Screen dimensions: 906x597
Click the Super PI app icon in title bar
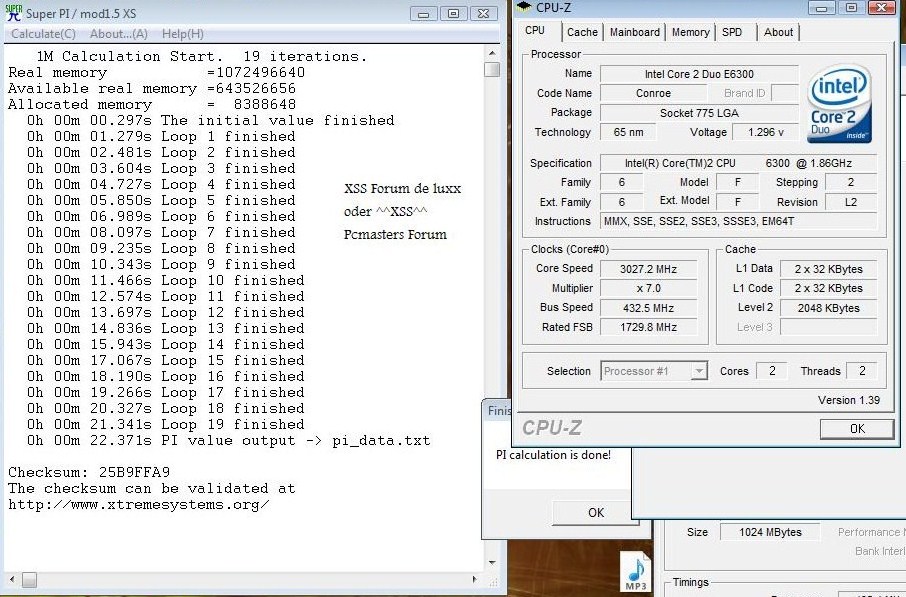13,13
